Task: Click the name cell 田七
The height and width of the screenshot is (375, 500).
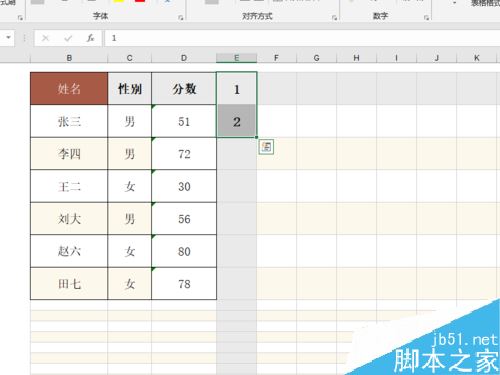Action: (69, 284)
